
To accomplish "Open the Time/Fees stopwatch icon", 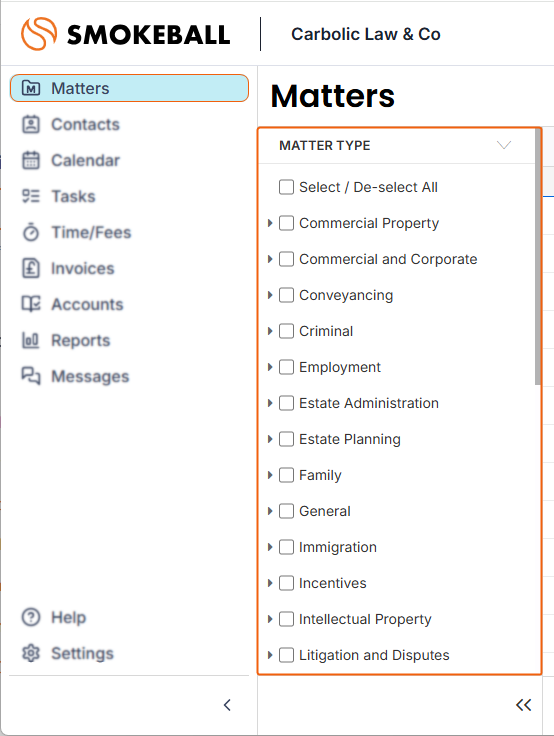I will [x=31, y=232].
